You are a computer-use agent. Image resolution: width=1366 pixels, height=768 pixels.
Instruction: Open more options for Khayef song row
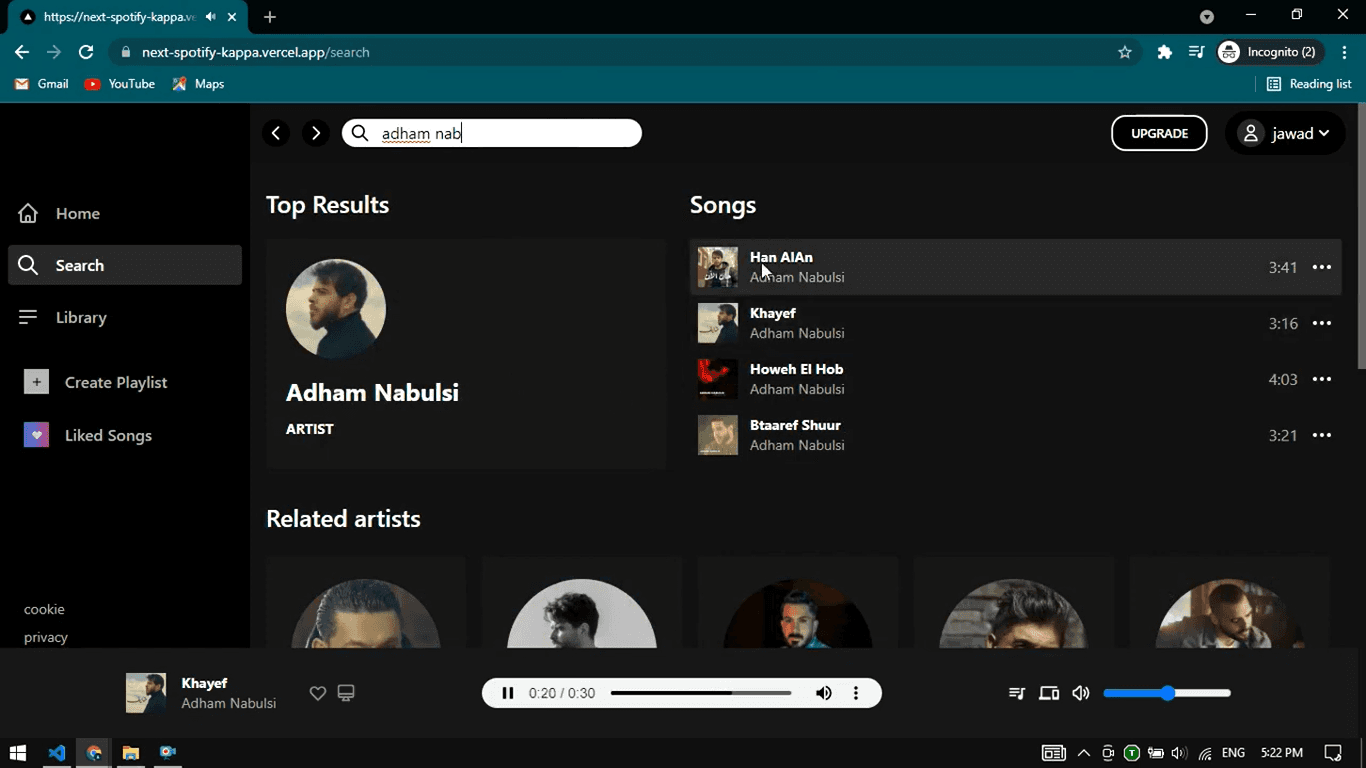coord(1322,323)
